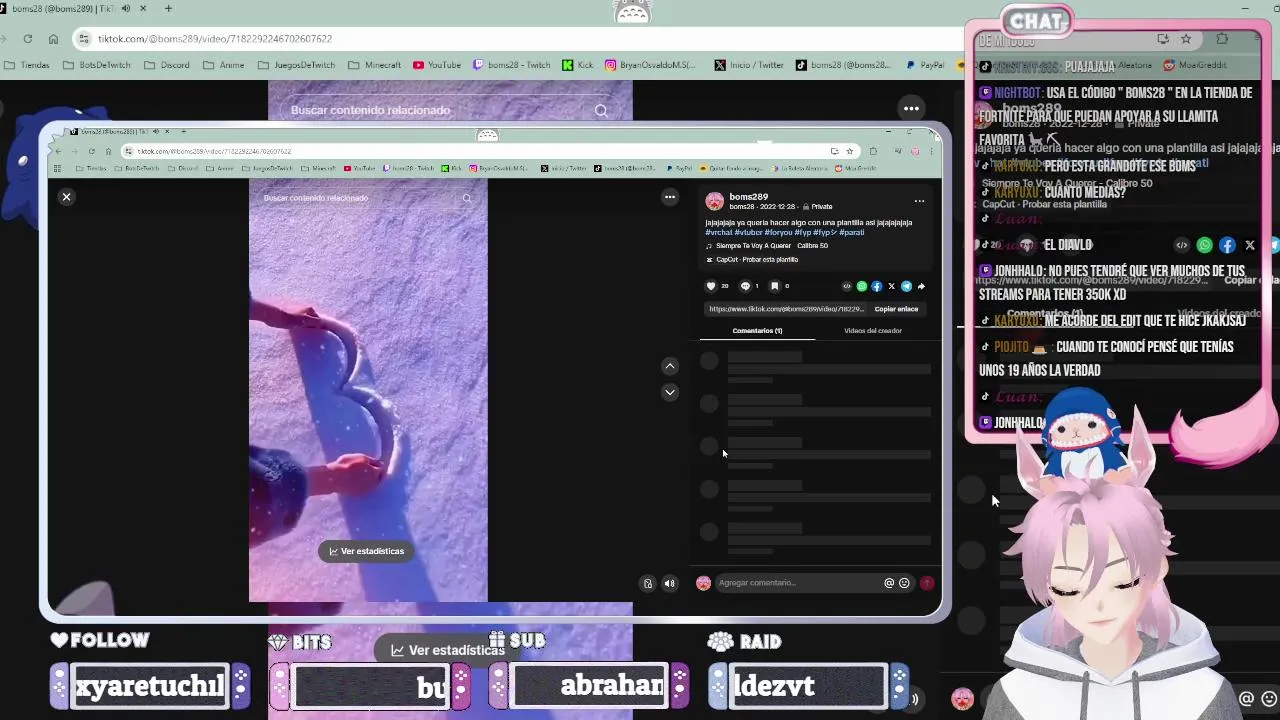Click Ver estadísticas in background TikTok page
Image resolution: width=1280 pixels, height=720 pixels.
(447, 650)
